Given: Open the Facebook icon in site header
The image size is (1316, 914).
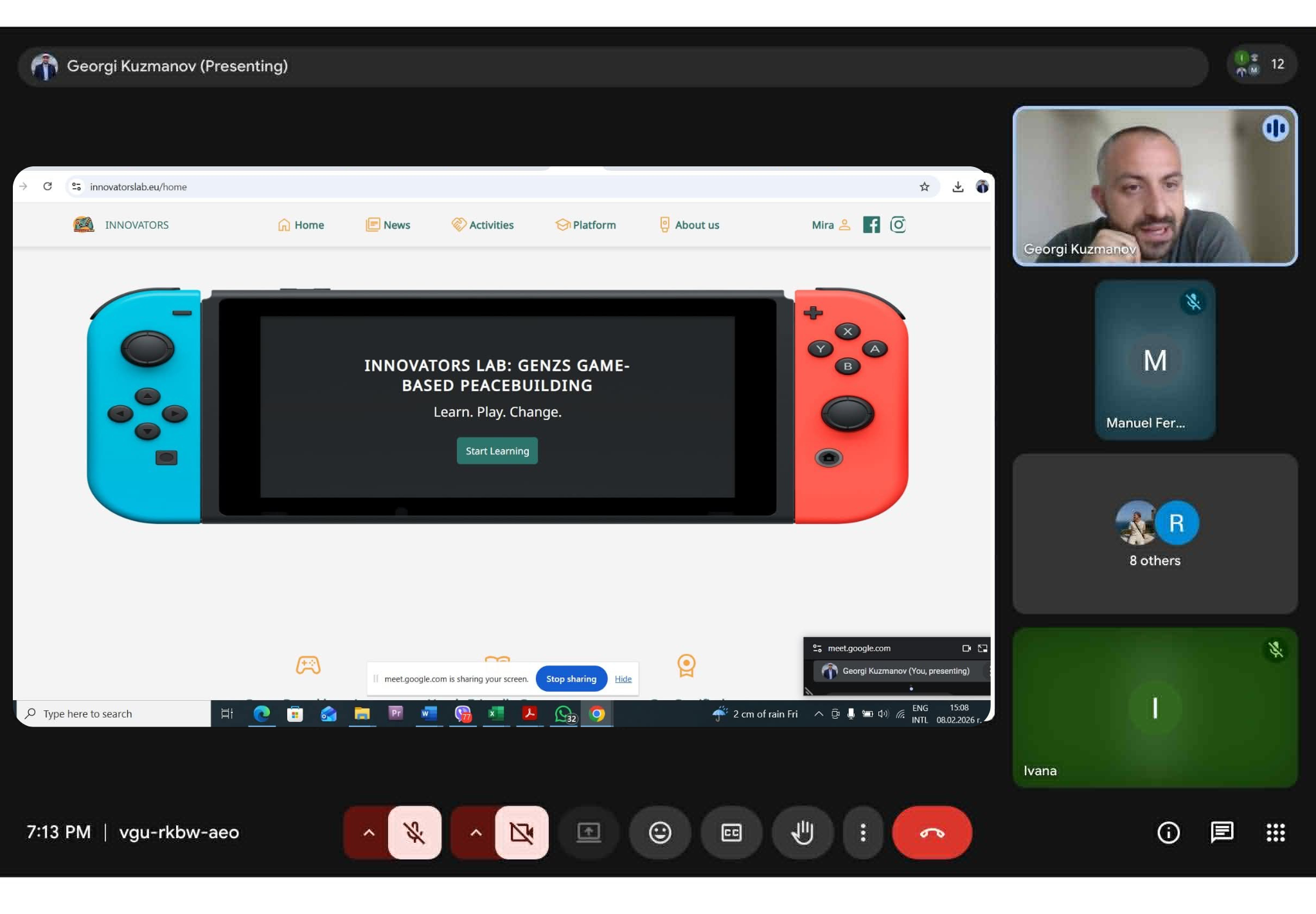Looking at the screenshot, I should tap(871, 225).
